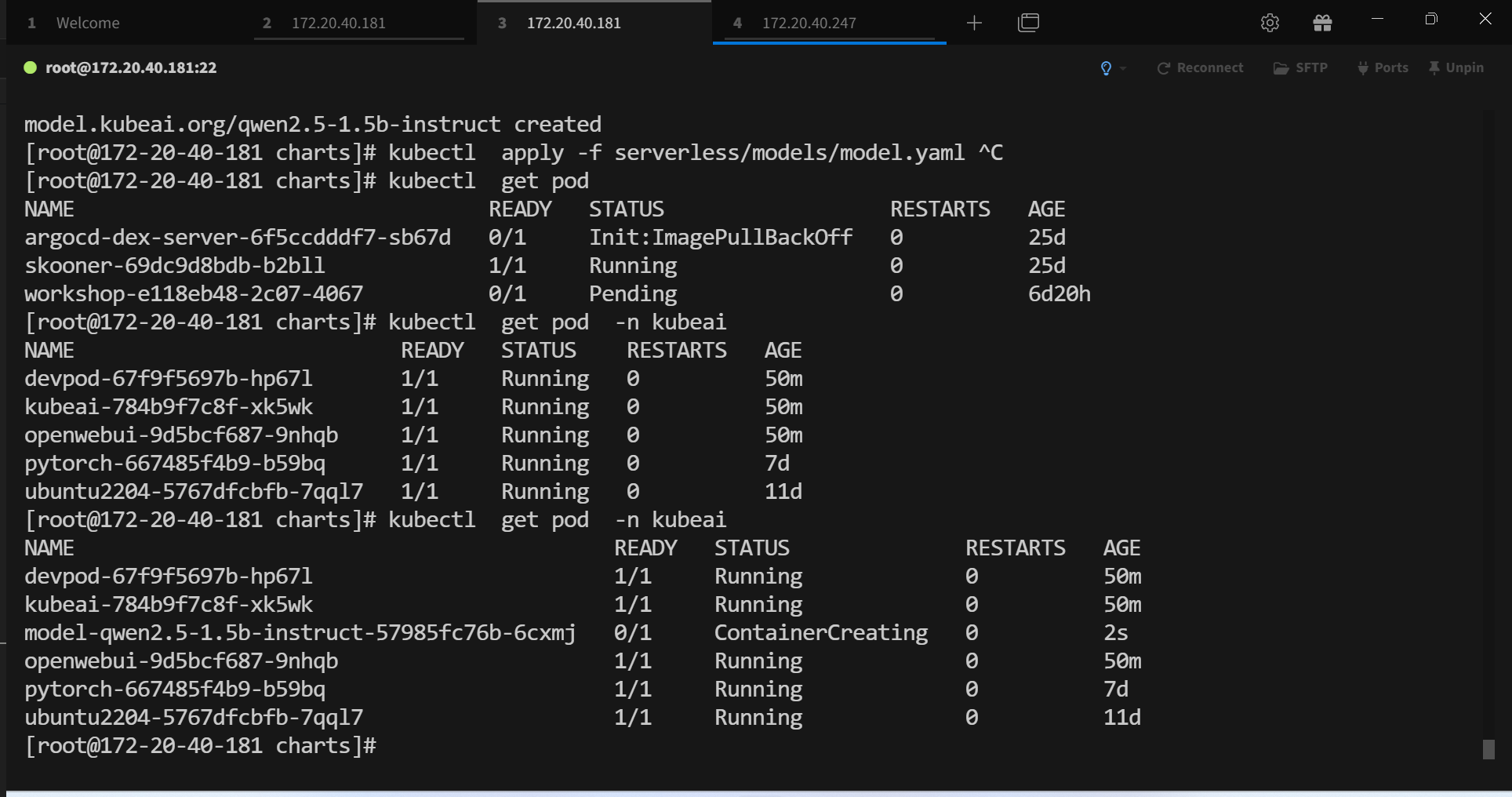Open the Ports forwarding panel
Screen dimensions: 1512x797
coord(1383,68)
